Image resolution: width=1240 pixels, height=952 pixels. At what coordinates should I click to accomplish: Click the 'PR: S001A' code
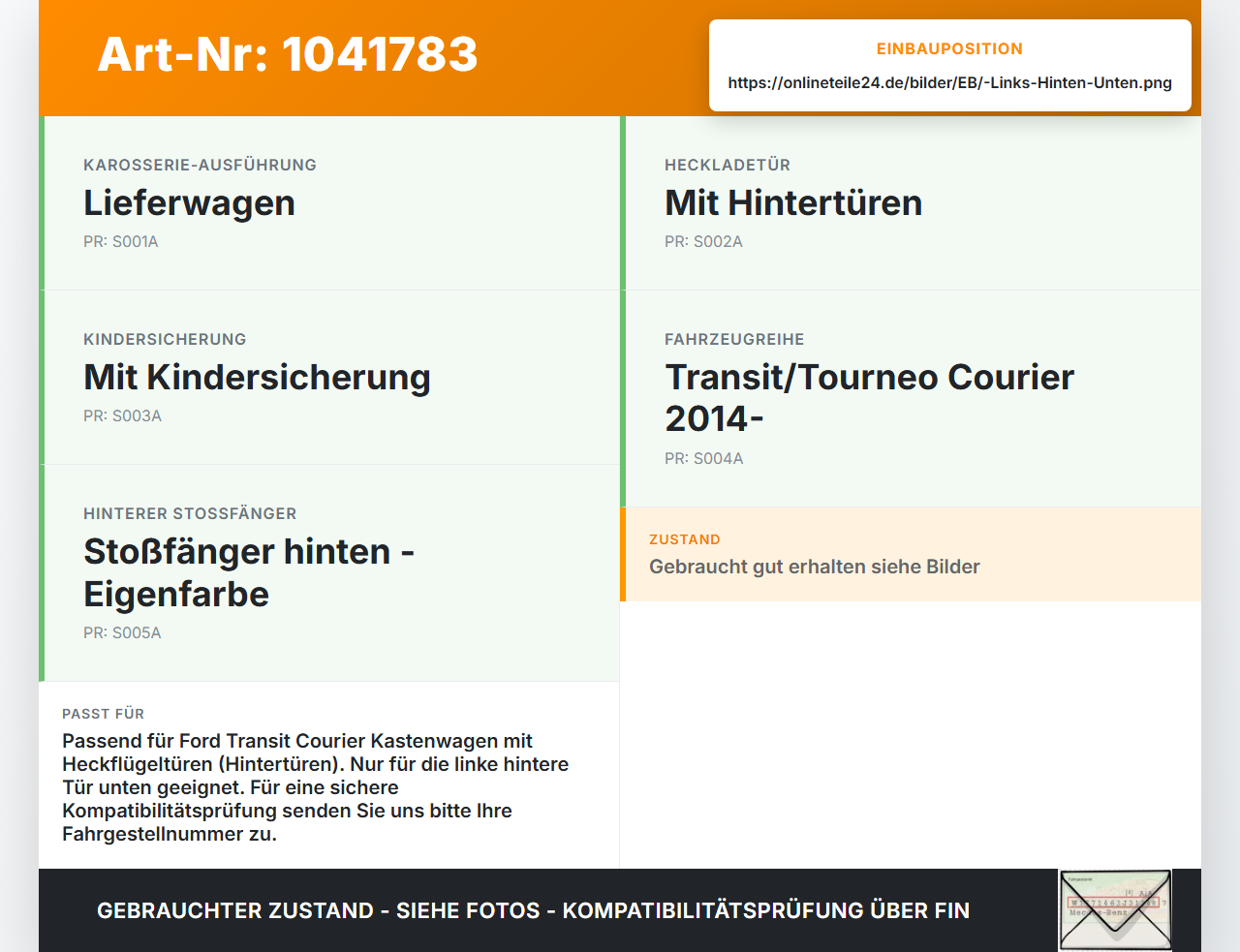click(x=121, y=241)
